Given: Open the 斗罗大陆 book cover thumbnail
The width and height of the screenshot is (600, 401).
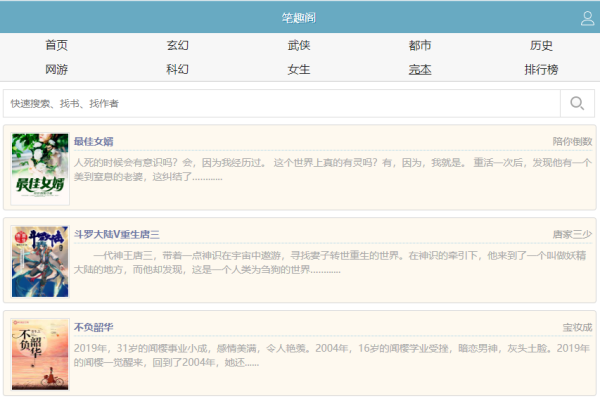Looking at the screenshot, I should click(40, 262).
